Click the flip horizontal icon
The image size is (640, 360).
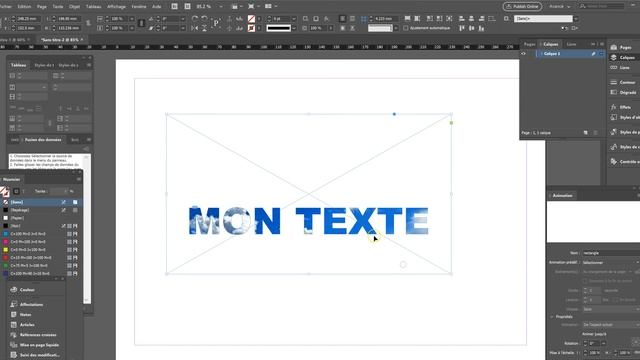[x=195, y=28]
